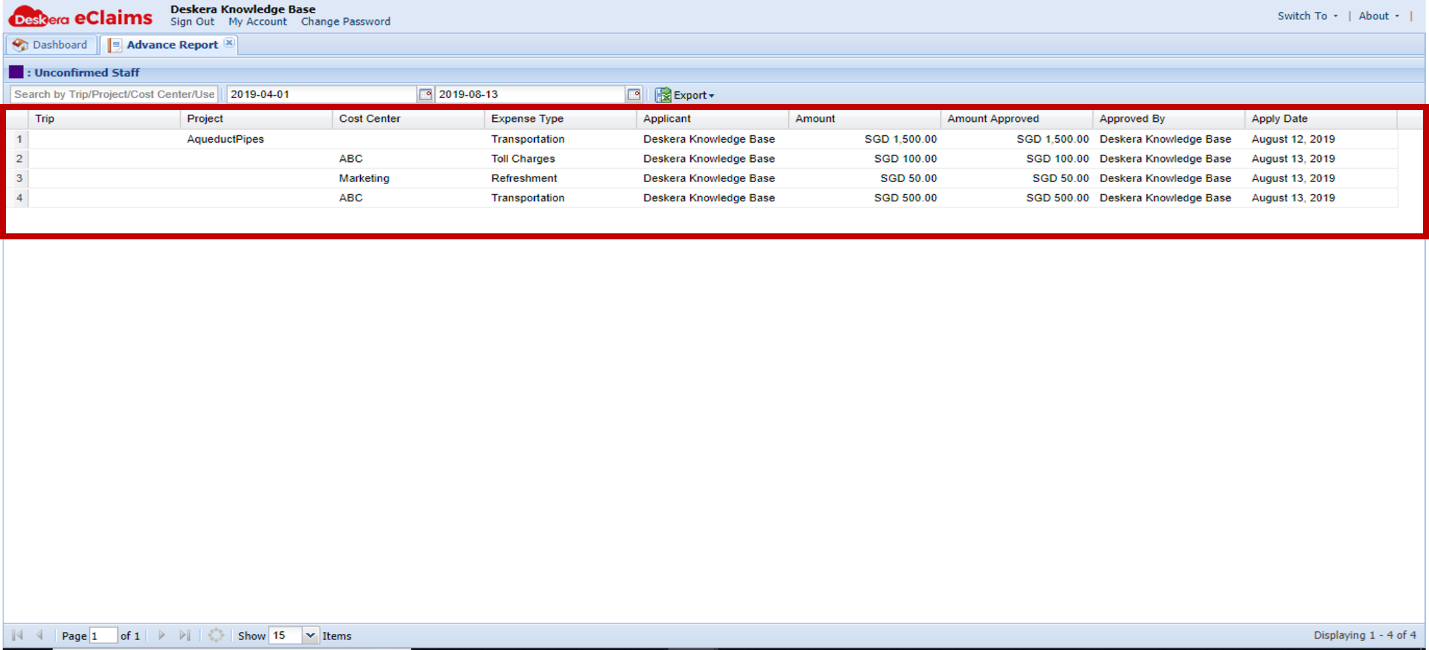Image resolution: width=1429 pixels, height=650 pixels.
Task: Select the Advance Report tab
Action: [169, 45]
